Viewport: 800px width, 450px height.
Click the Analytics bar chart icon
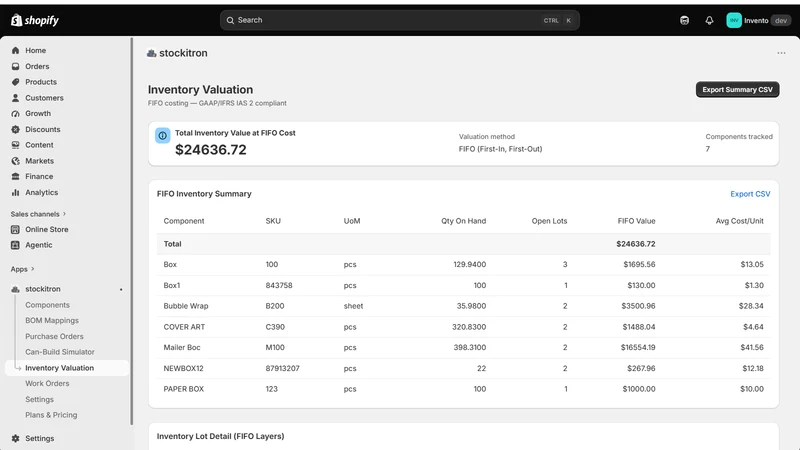[15, 192]
